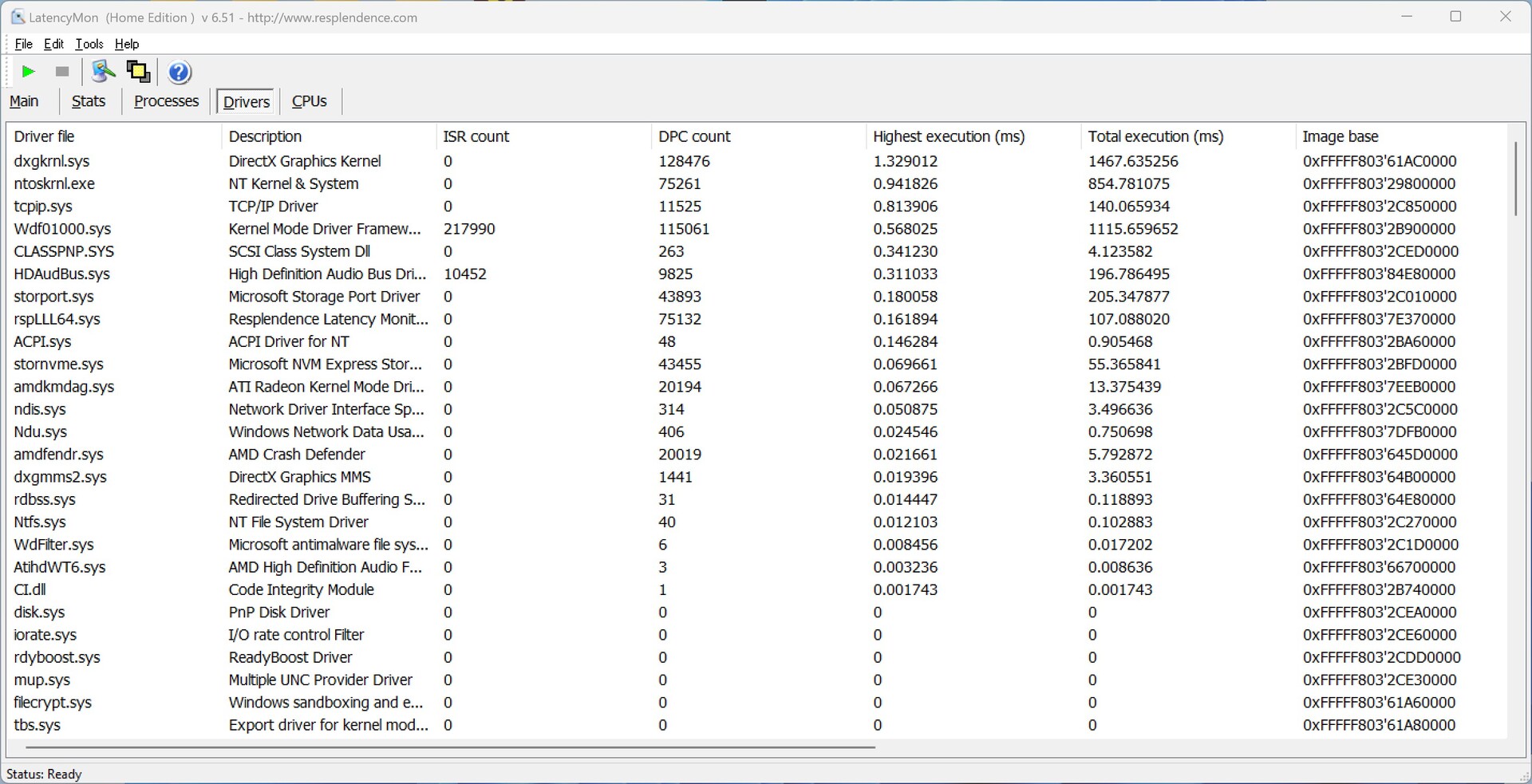The width and height of the screenshot is (1532, 784).
Task: Select the iorate.sys driver row
Action: pyautogui.click(x=756, y=636)
